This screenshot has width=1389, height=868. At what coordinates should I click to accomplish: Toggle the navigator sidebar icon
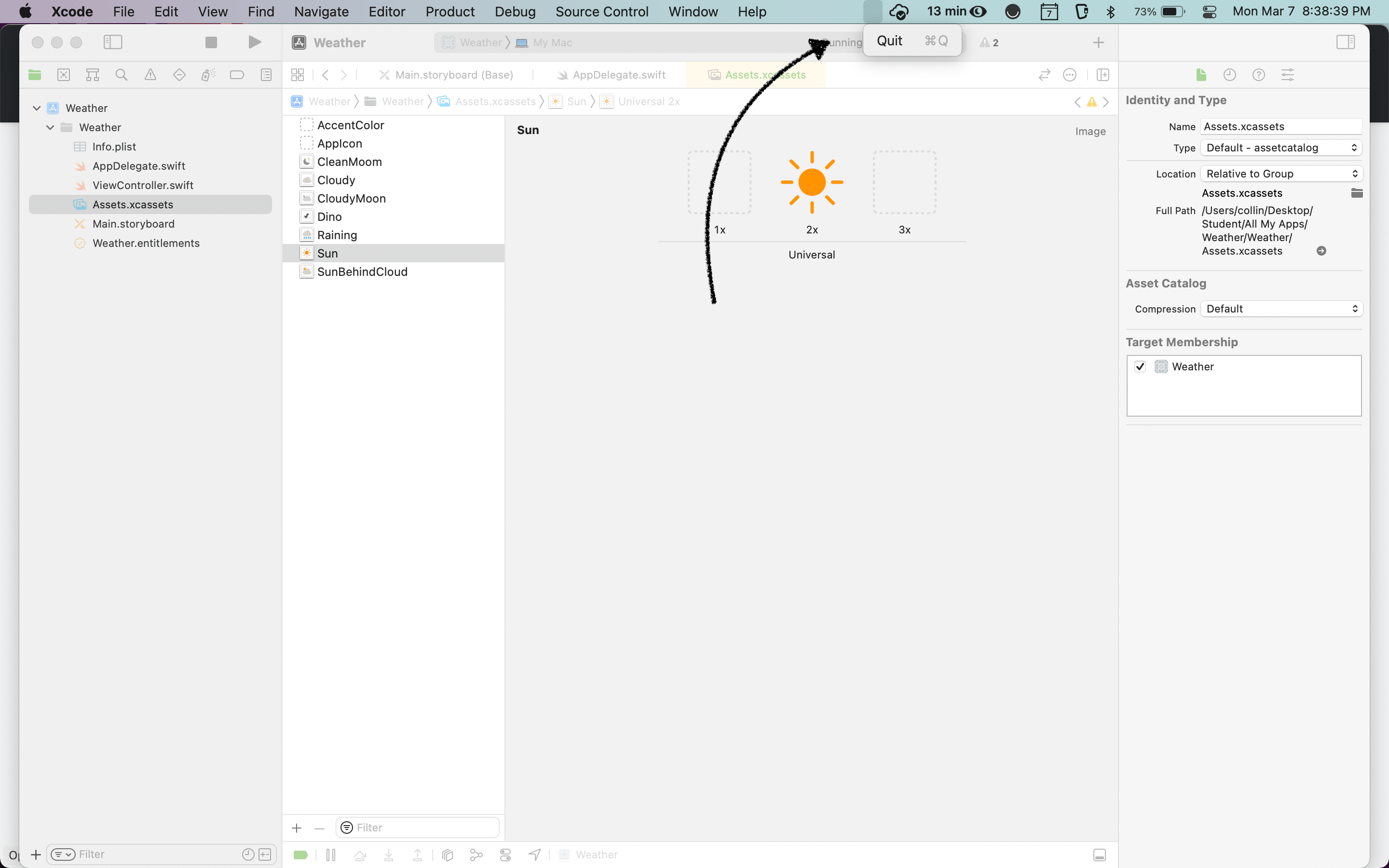point(112,42)
